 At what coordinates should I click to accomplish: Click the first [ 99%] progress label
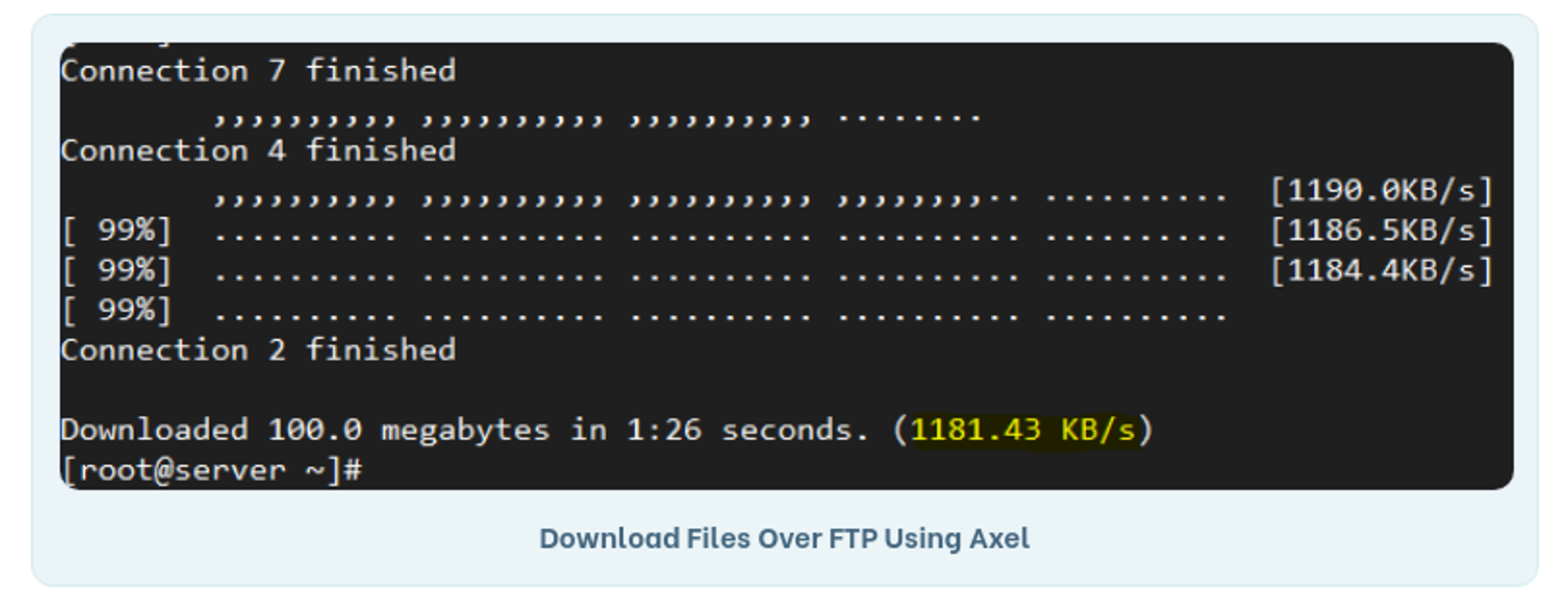tap(117, 231)
